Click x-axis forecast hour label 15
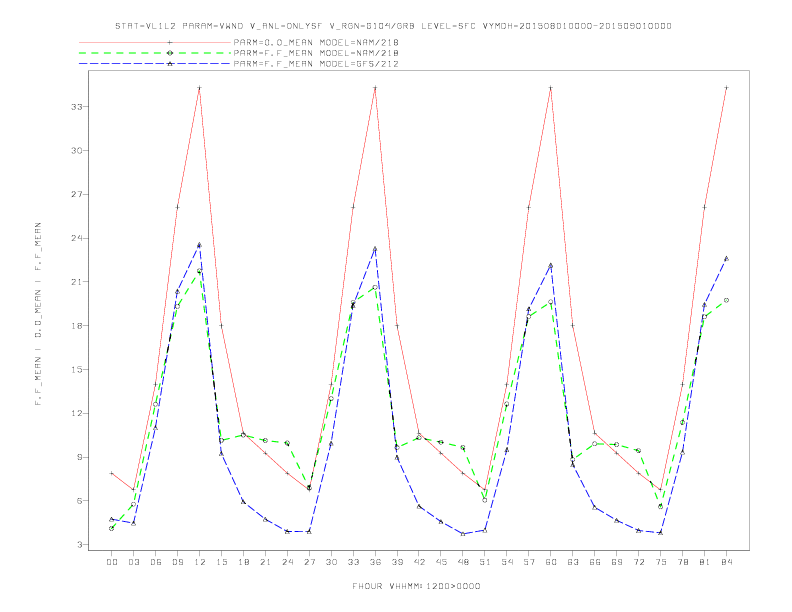 click(x=221, y=562)
